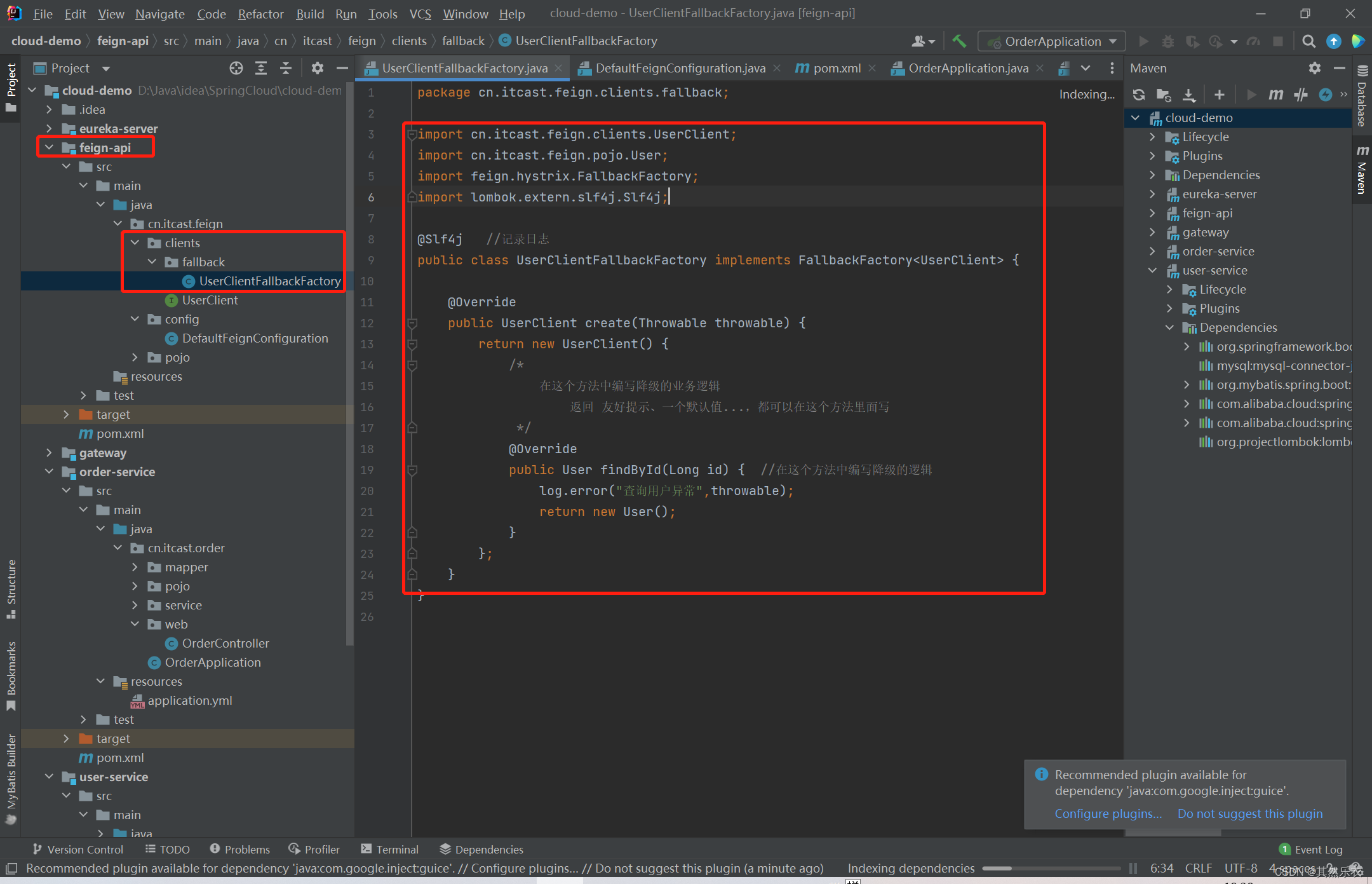Click the locate-file crosshair icon in Project panel
The image size is (1372, 884).
236,68
